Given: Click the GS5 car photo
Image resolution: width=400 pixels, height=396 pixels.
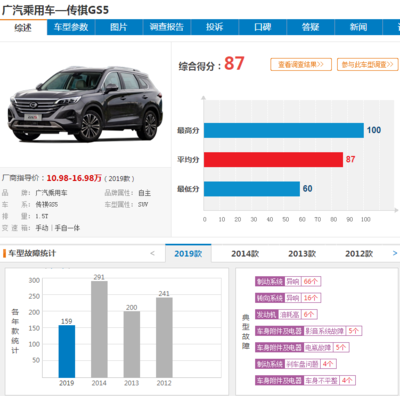Looking at the screenshot, I should click(x=85, y=103).
